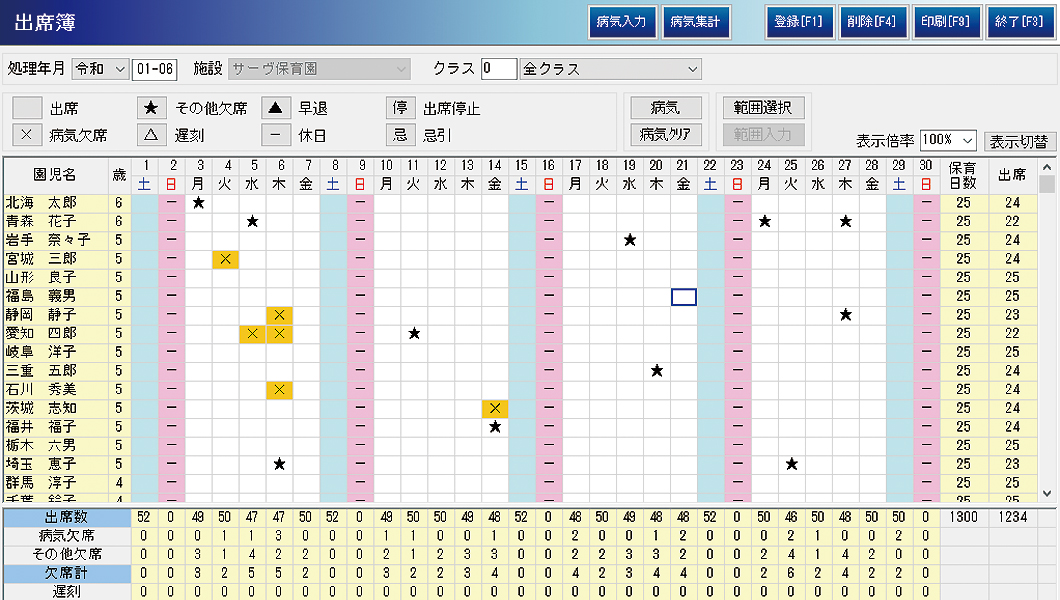
Task: Select the 病気欠席 × legend icon
Action: tap(27, 135)
